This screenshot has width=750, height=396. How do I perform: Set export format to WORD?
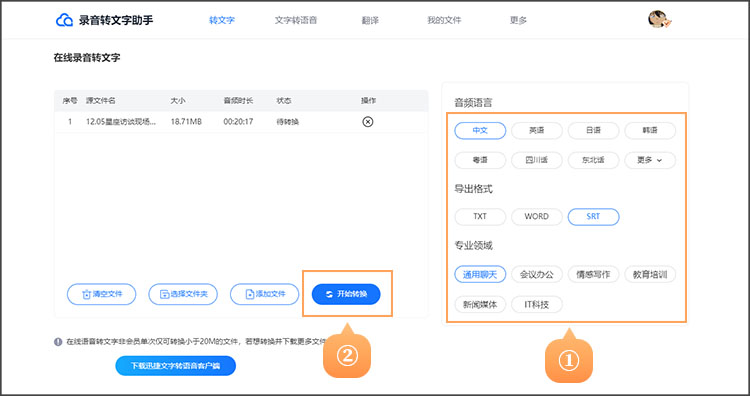tap(537, 217)
